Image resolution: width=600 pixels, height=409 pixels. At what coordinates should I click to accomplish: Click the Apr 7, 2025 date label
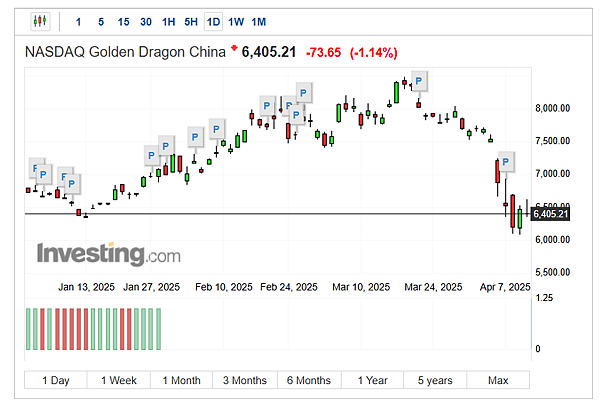point(505,287)
